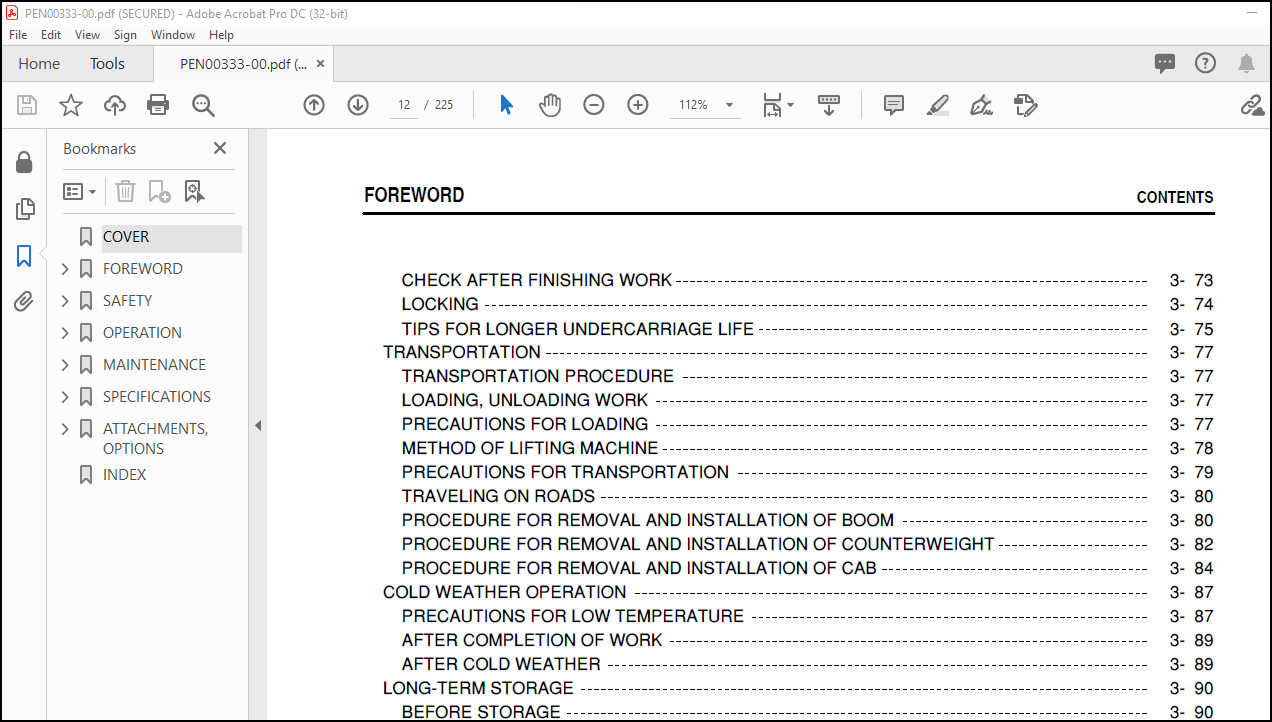1272x722 pixels.
Task: Open security lock panel
Action: [24, 162]
